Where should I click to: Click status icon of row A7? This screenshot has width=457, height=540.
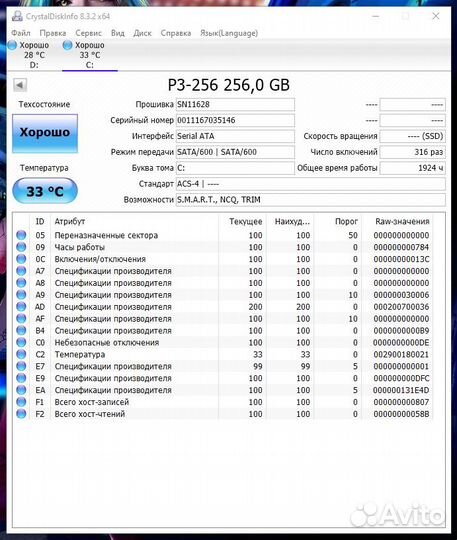pos(21,271)
